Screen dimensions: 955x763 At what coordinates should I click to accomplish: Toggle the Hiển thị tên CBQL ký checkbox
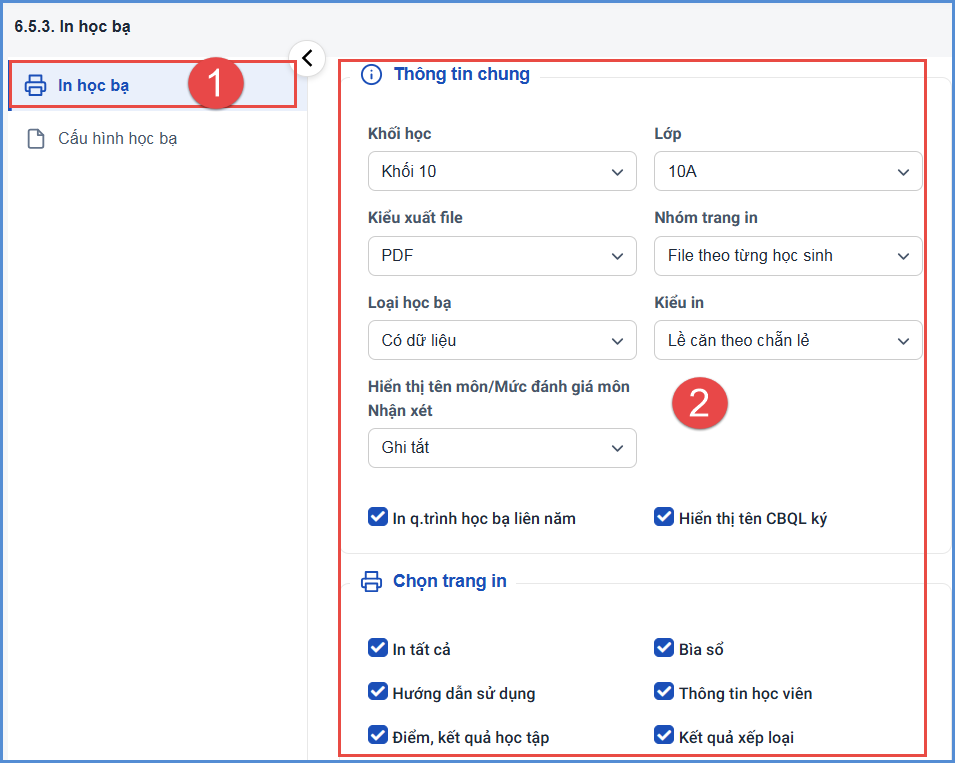tap(664, 517)
